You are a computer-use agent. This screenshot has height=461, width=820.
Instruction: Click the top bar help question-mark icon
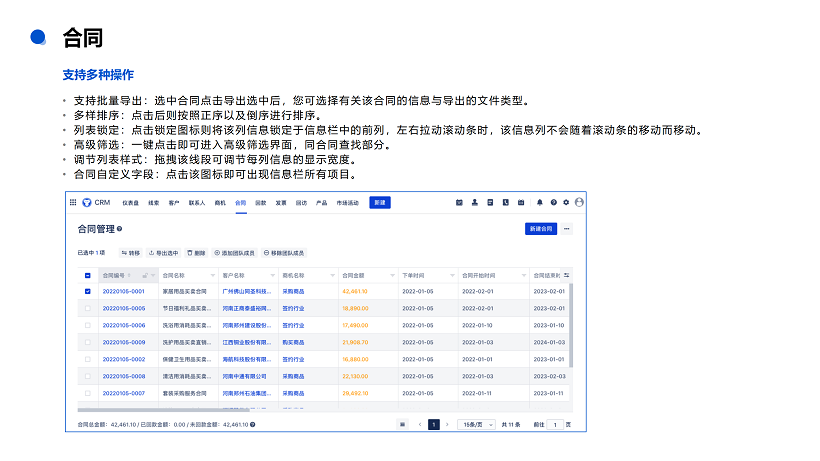[x=553, y=202]
